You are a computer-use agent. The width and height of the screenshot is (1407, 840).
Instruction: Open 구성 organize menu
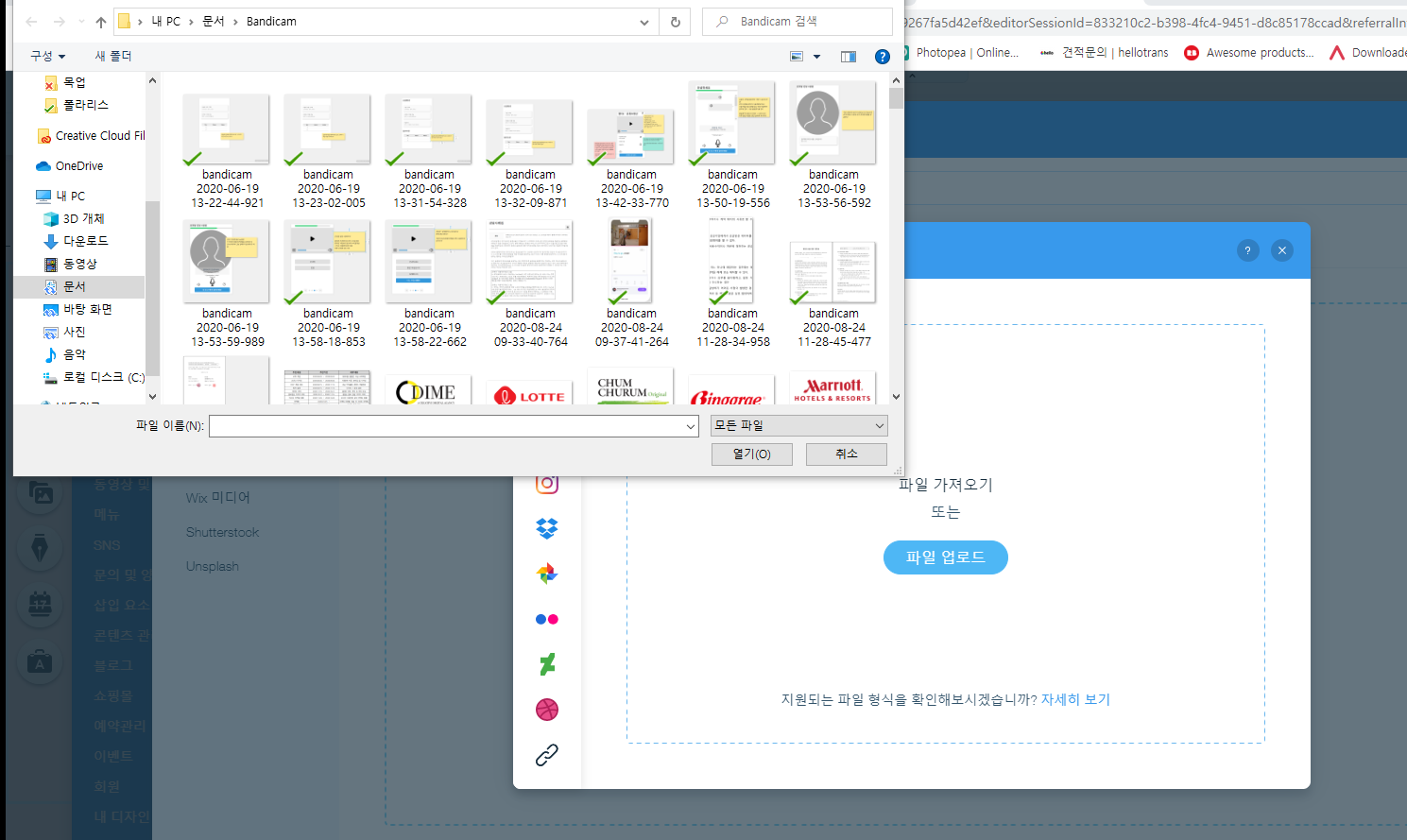pos(47,57)
